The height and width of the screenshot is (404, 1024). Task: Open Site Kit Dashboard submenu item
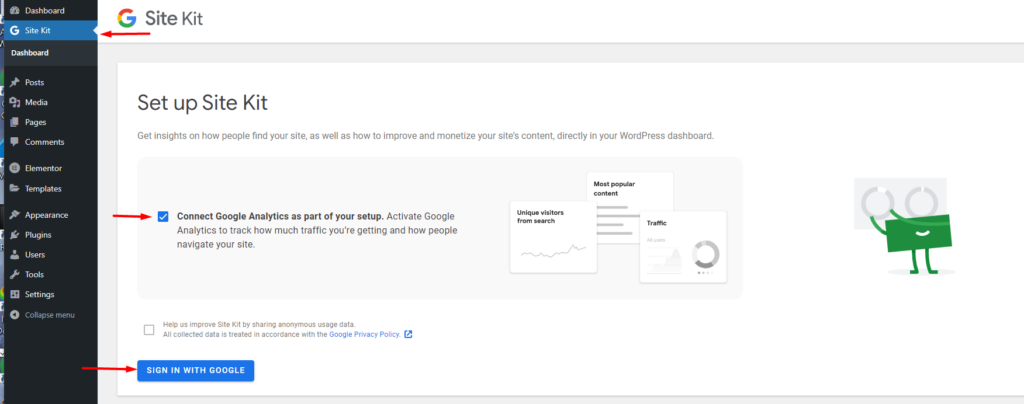pos(49,53)
